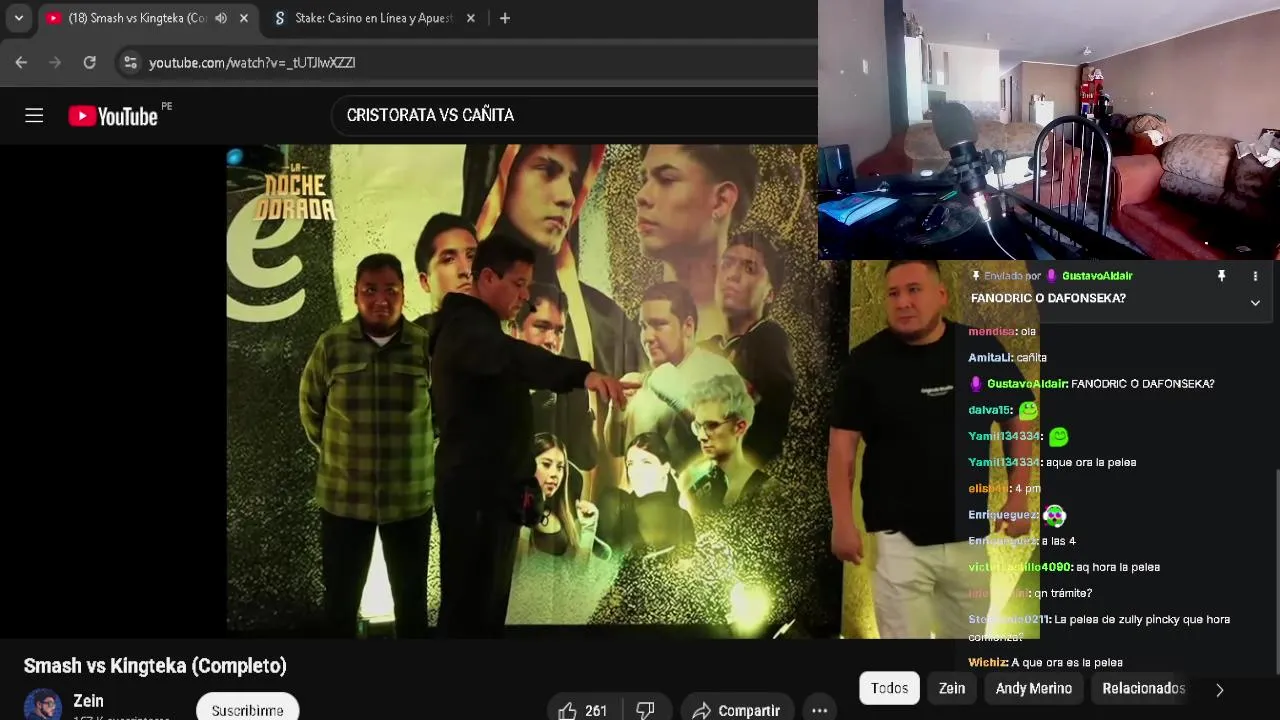
Task: Close the Smash vs Kingteka tab
Action: 244,18
